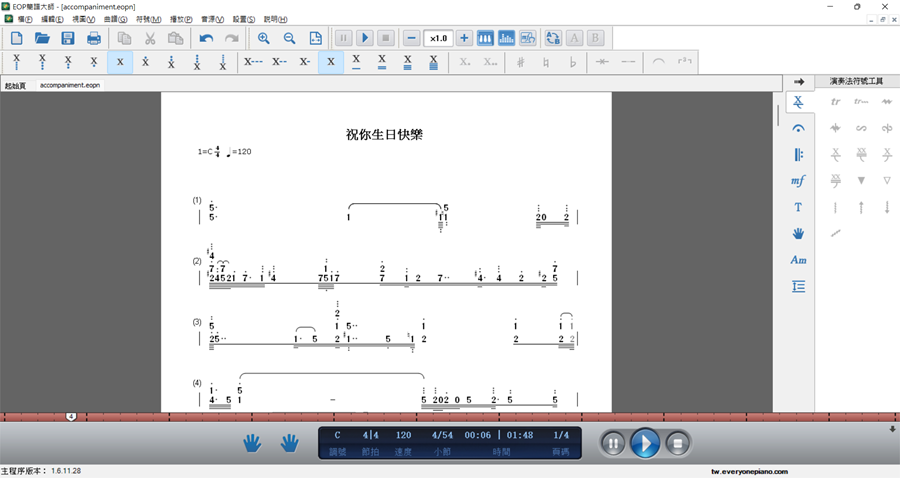Click the large blue player play button
900x478 pixels.
[x=645, y=444]
